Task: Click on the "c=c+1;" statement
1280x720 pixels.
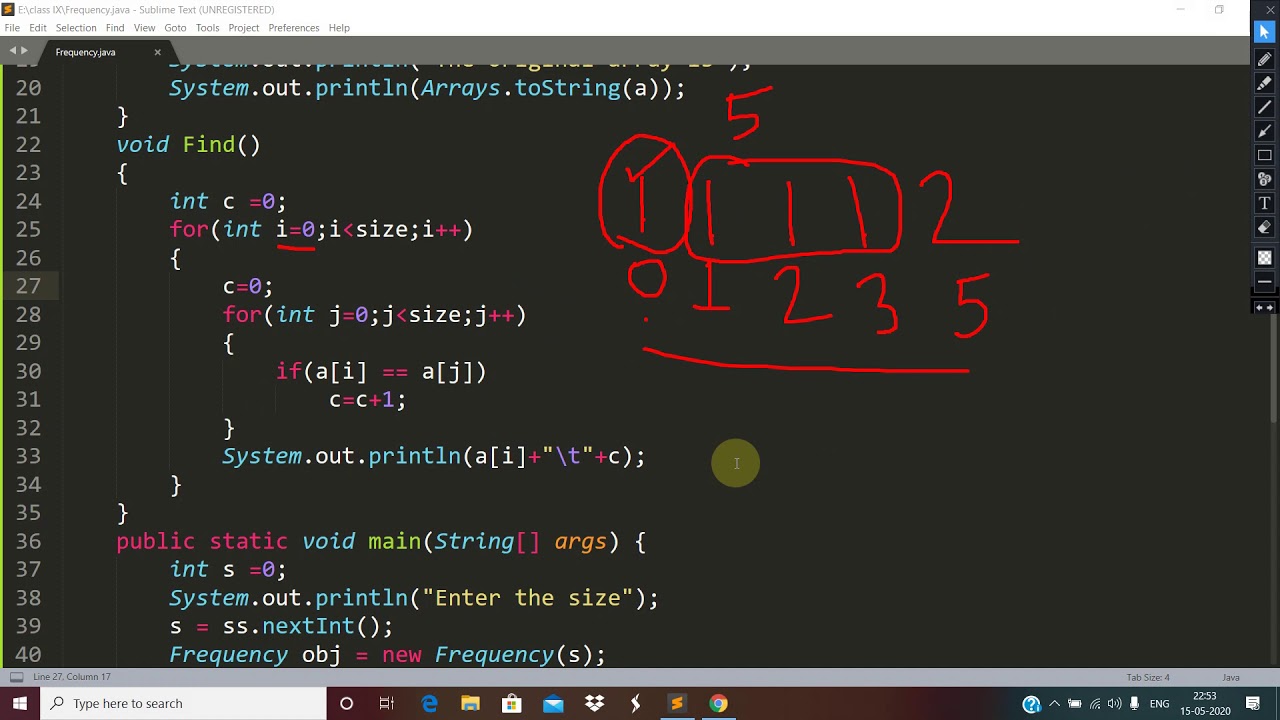Action: 367,400
